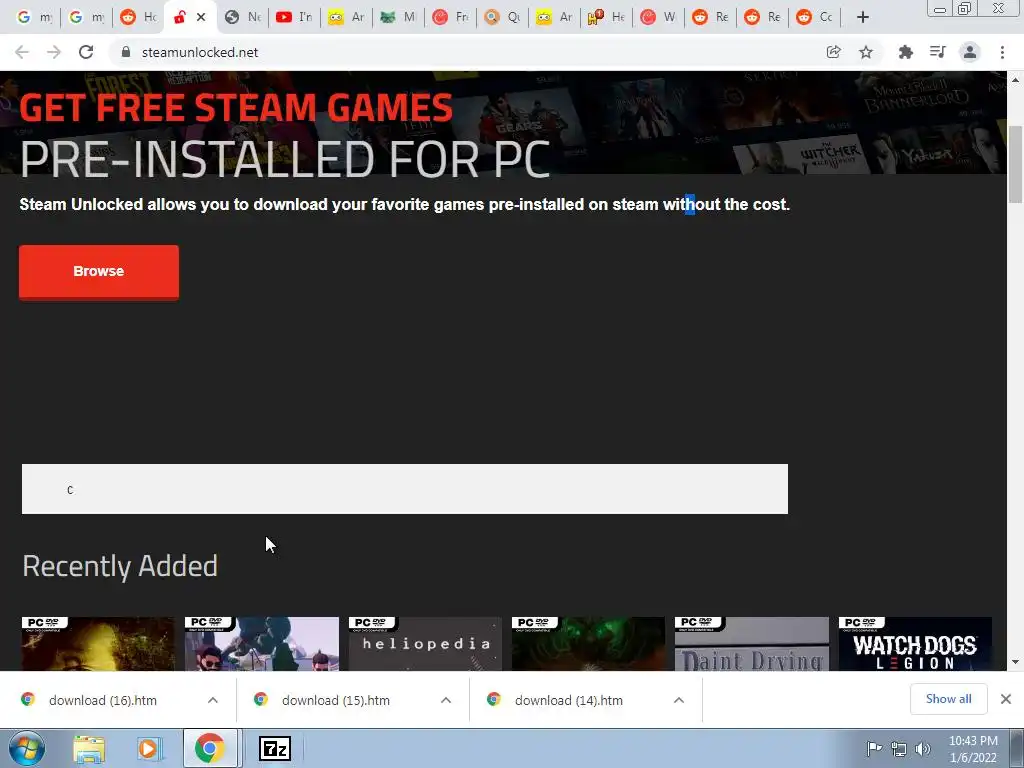
Task: Close the active Steam Unlocked tab
Action: (201, 18)
